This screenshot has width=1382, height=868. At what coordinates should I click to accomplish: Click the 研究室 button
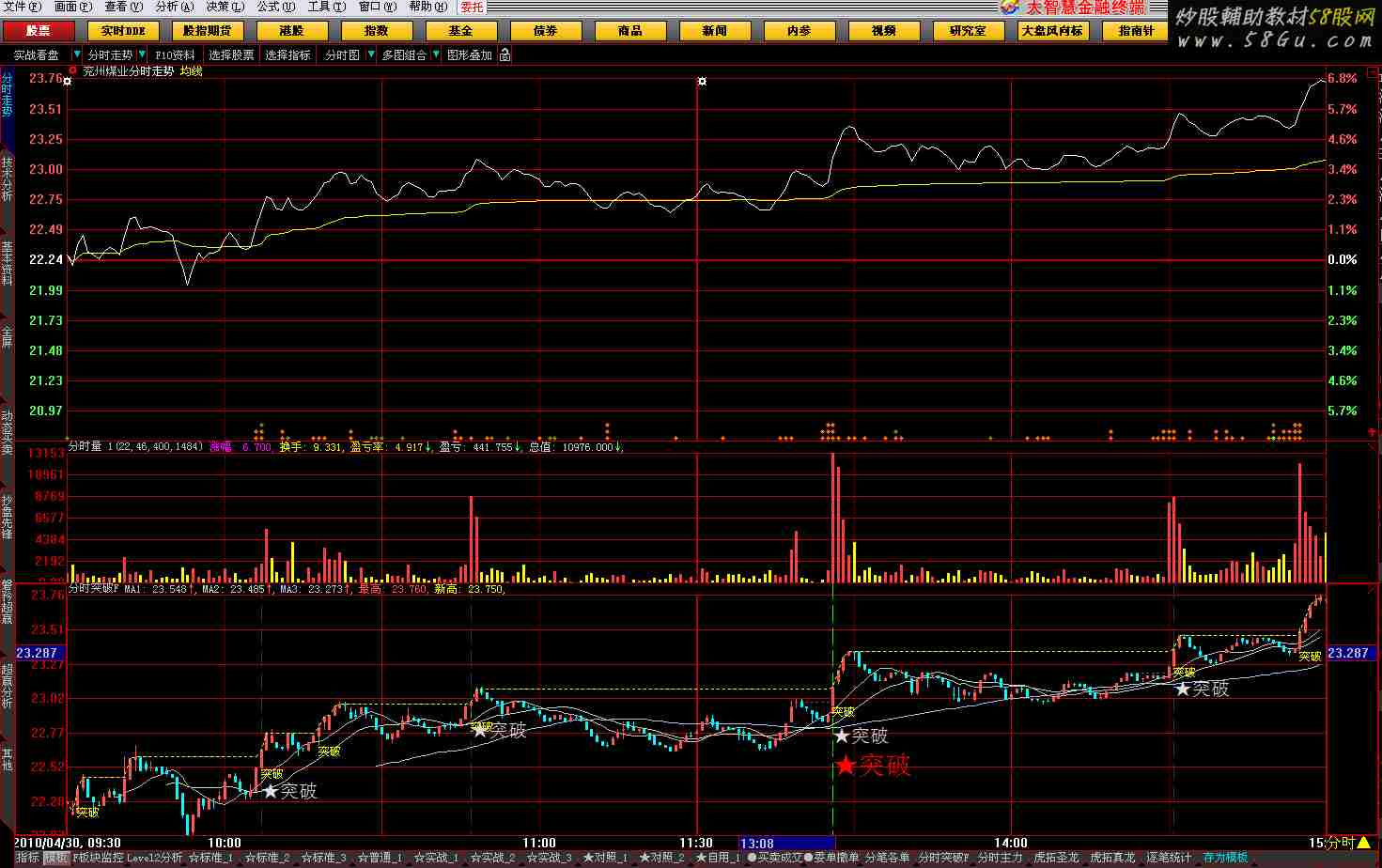[x=969, y=31]
